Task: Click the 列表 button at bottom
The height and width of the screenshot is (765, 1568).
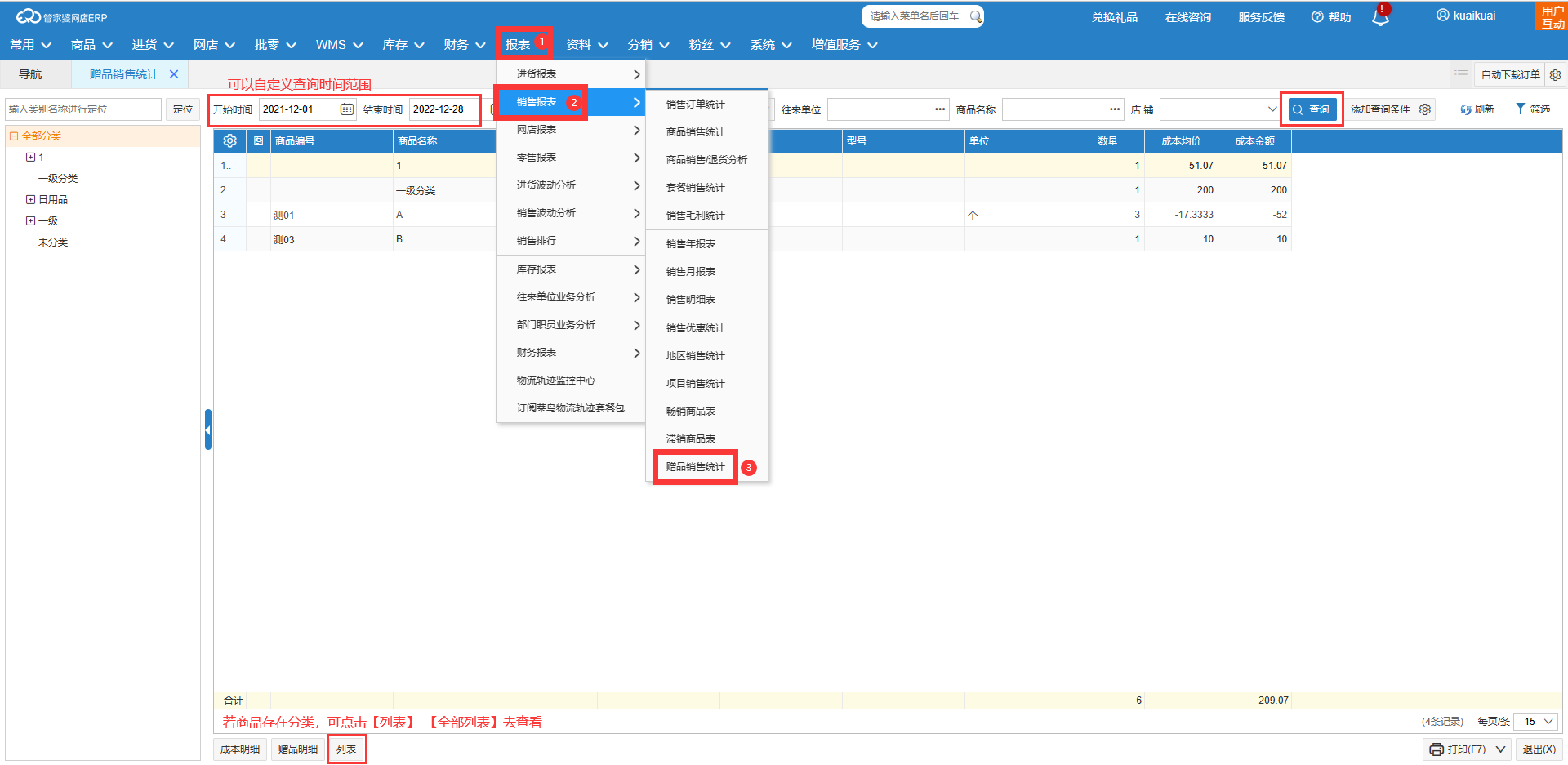Action: 346,749
